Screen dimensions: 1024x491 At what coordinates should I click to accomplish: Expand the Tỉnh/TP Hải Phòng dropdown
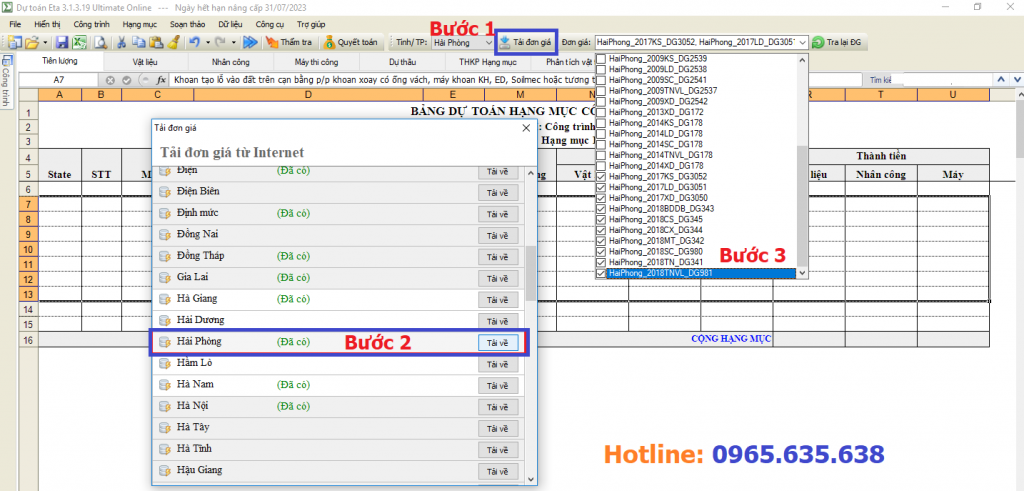tap(488, 43)
